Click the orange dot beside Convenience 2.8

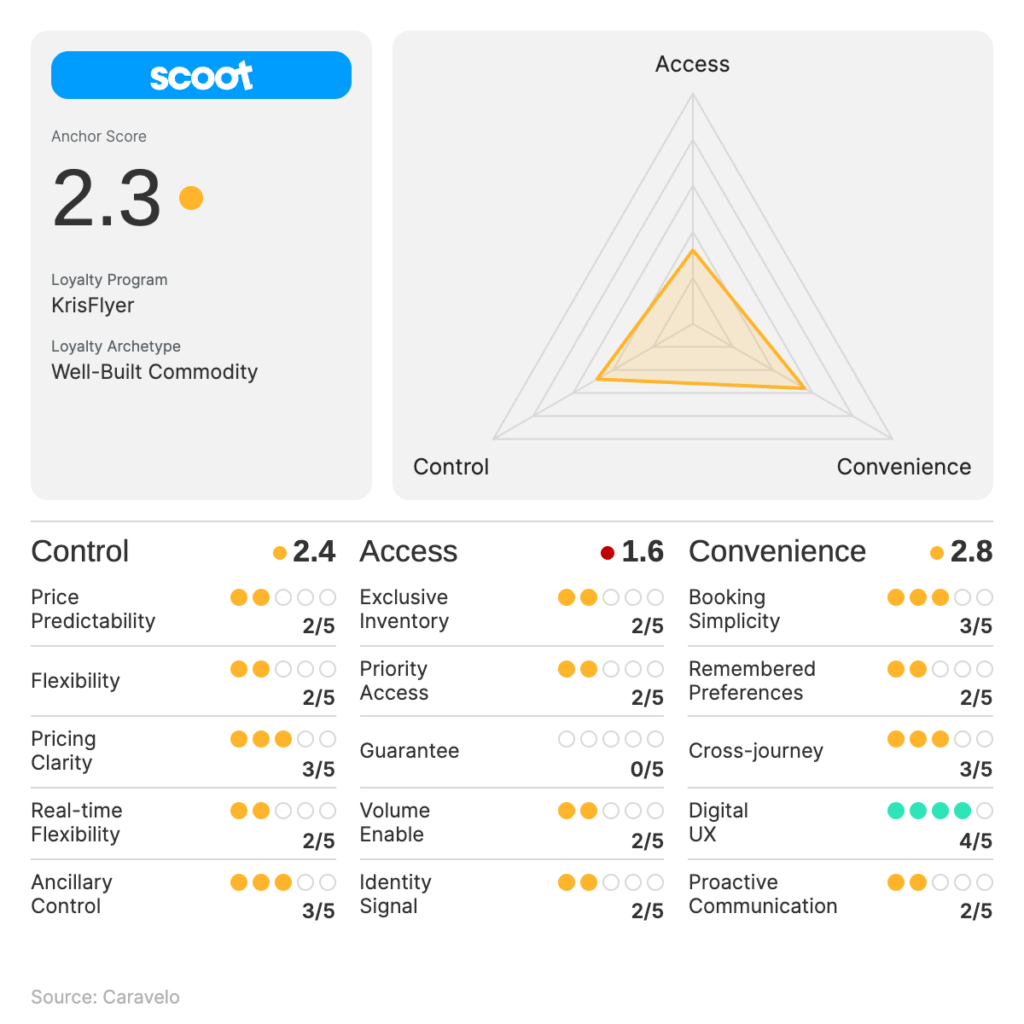tap(936, 553)
